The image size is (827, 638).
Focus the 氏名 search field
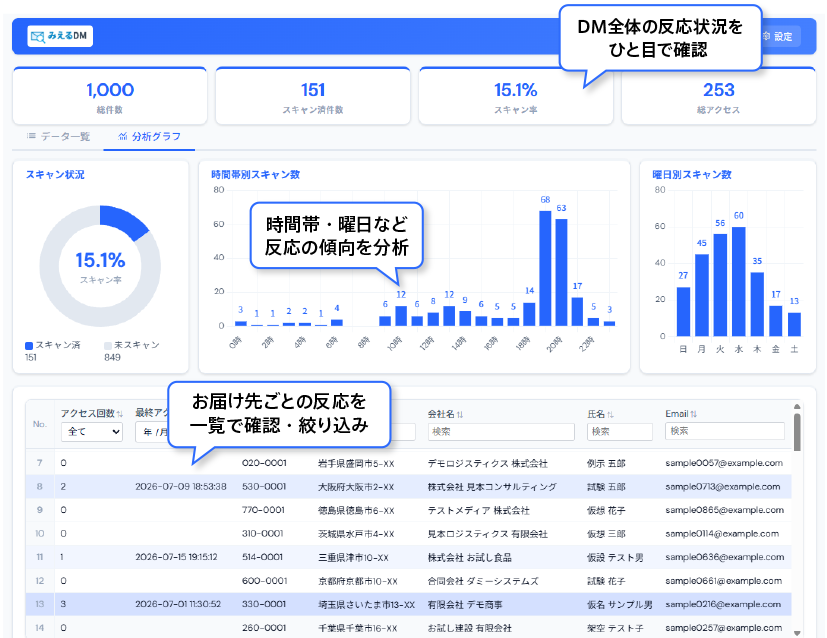tap(620, 432)
